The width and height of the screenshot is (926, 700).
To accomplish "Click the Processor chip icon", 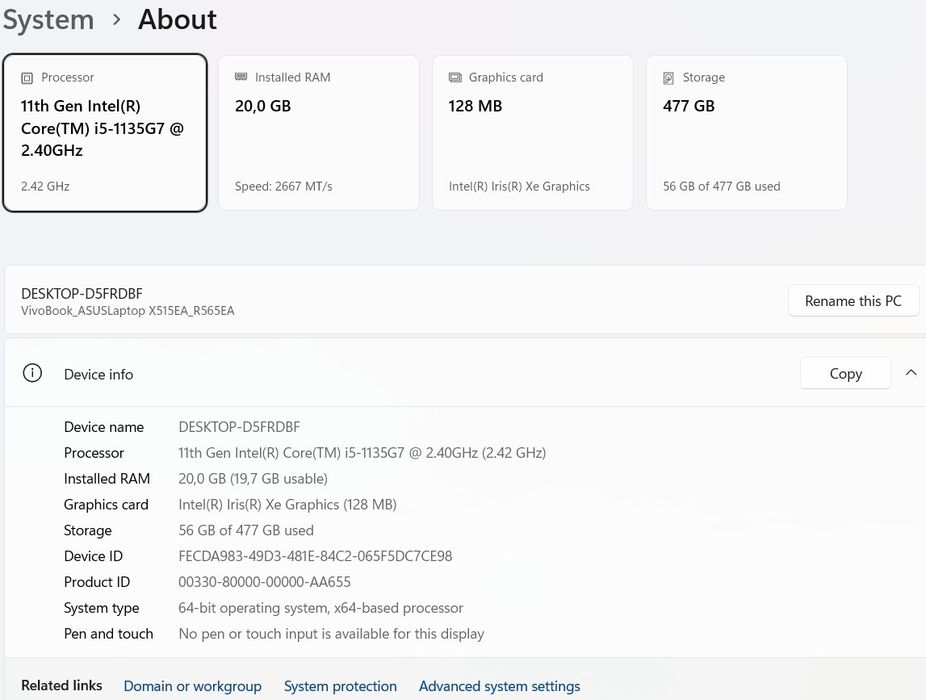I will coord(27,78).
